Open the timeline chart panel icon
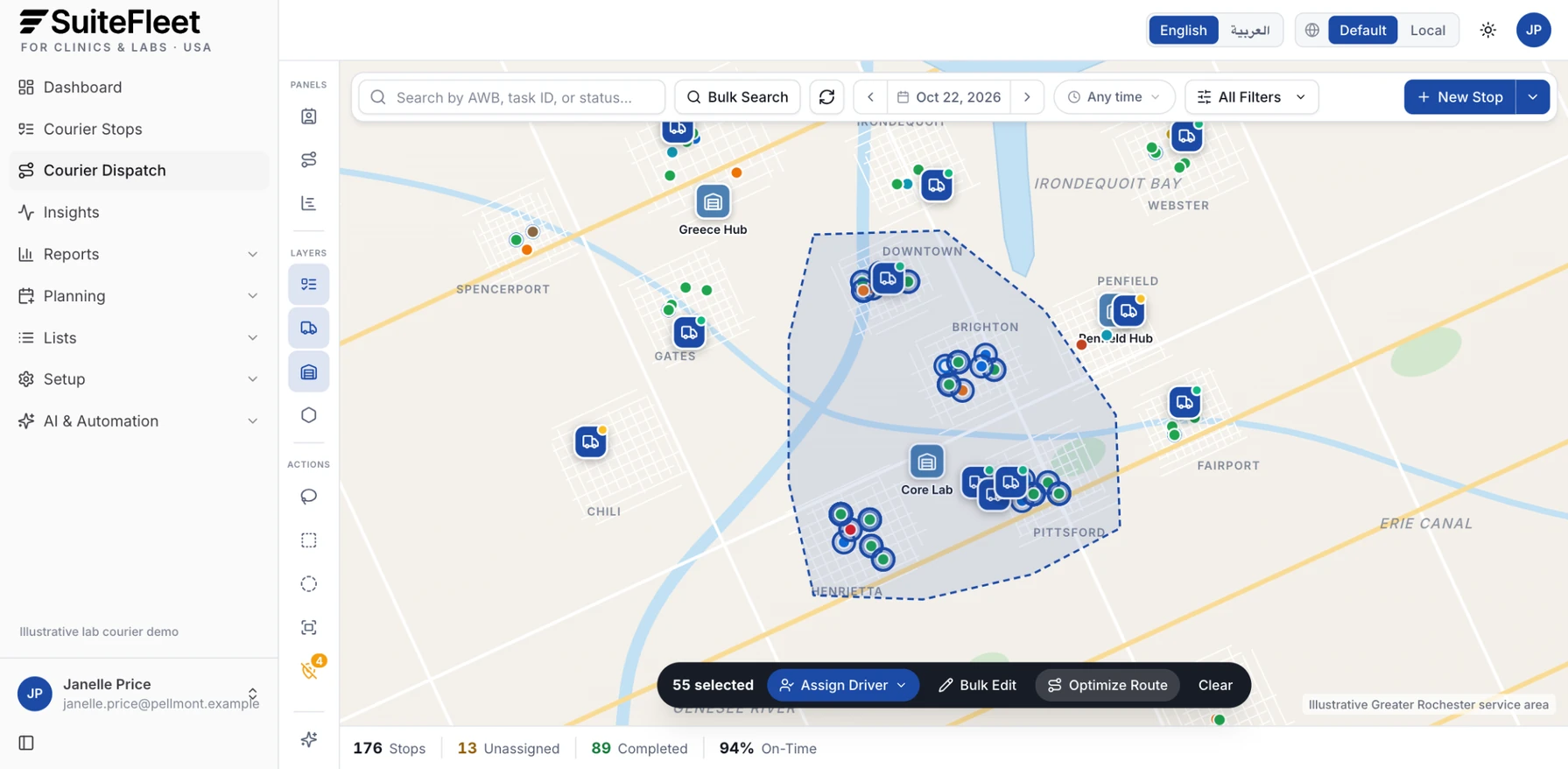 [x=309, y=203]
